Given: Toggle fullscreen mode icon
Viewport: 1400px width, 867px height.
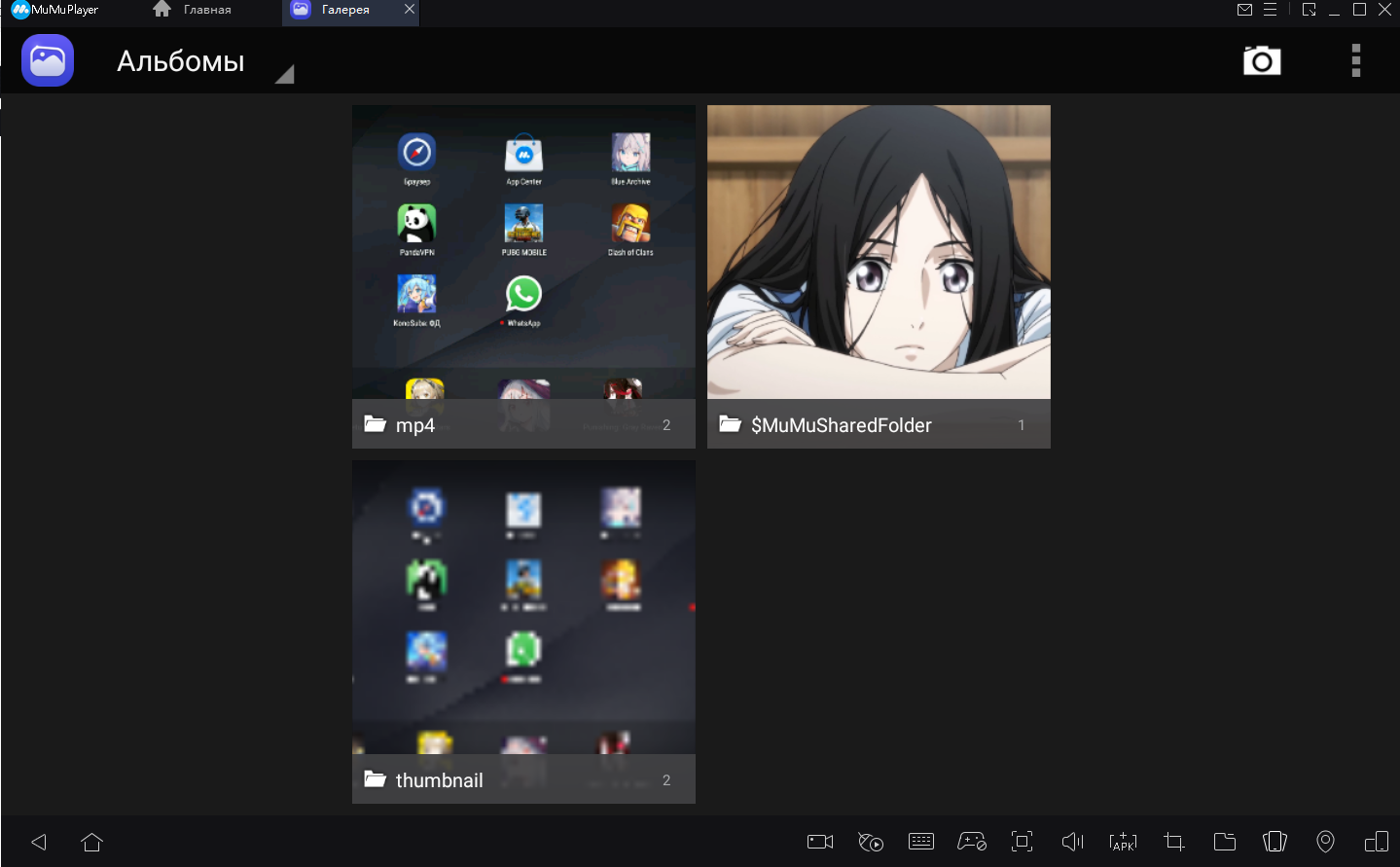Looking at the screenshot, I should (x=1023, y=842).
